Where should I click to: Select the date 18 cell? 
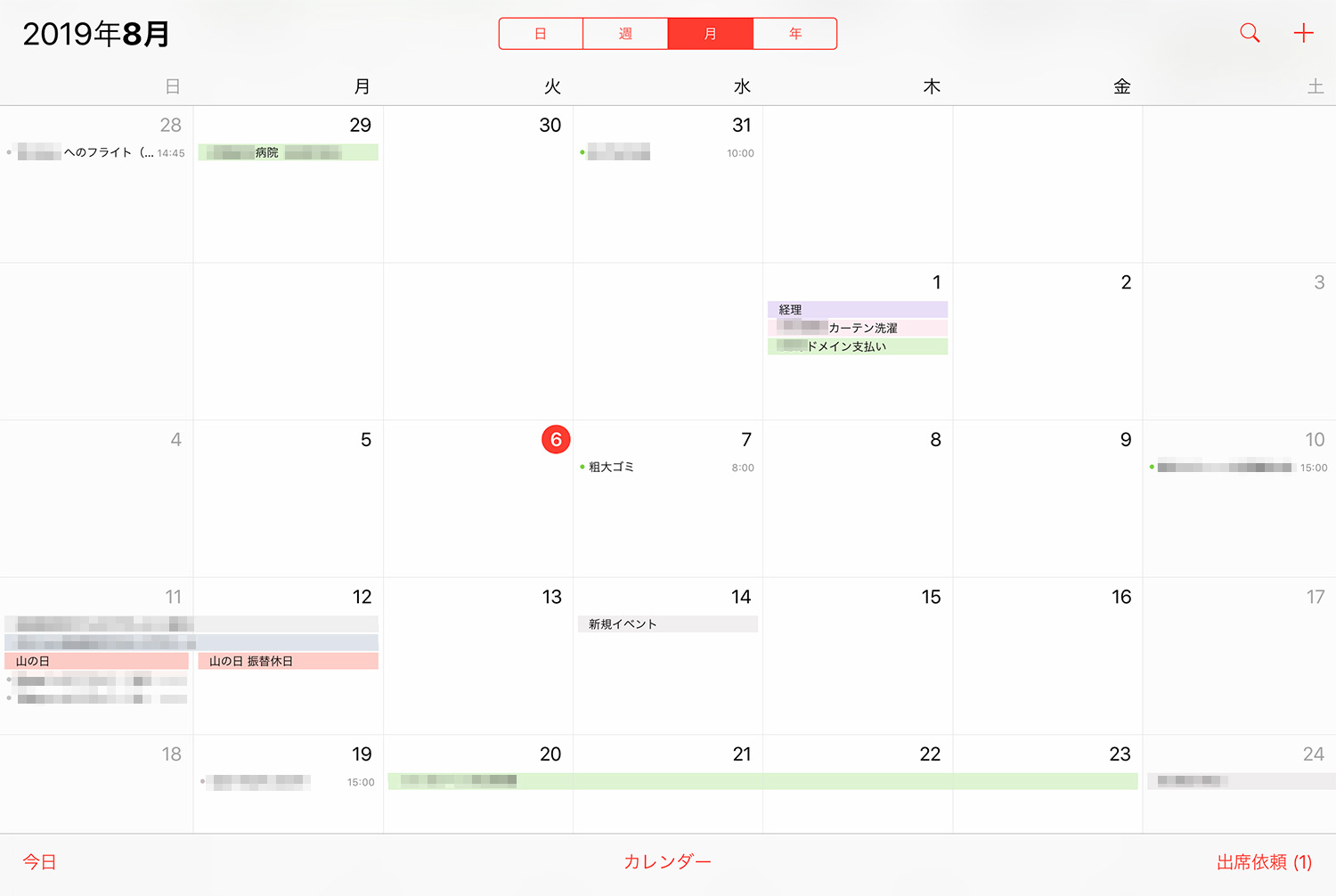(x=96, y=785)
